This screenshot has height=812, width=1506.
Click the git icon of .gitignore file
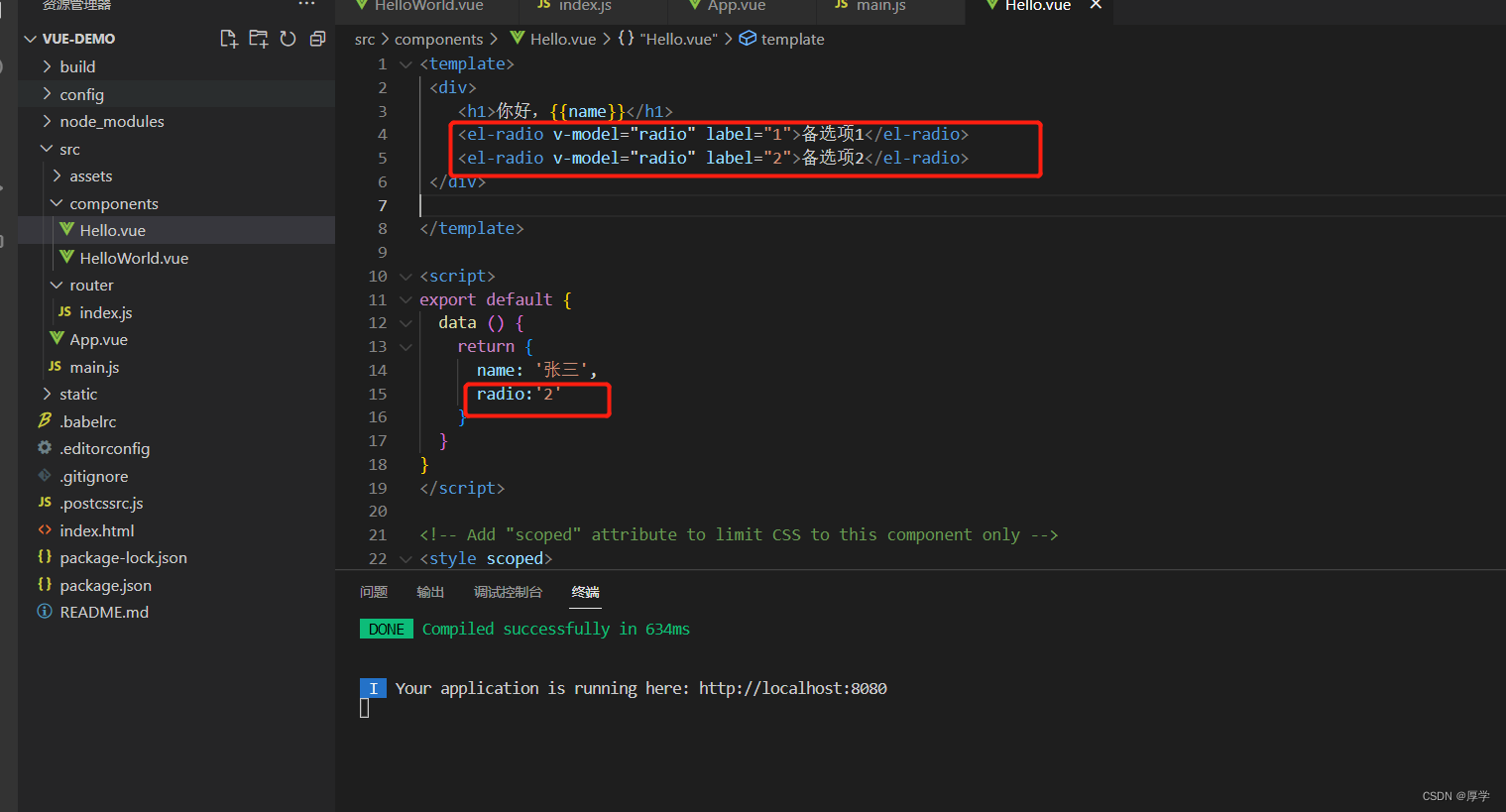45,475
